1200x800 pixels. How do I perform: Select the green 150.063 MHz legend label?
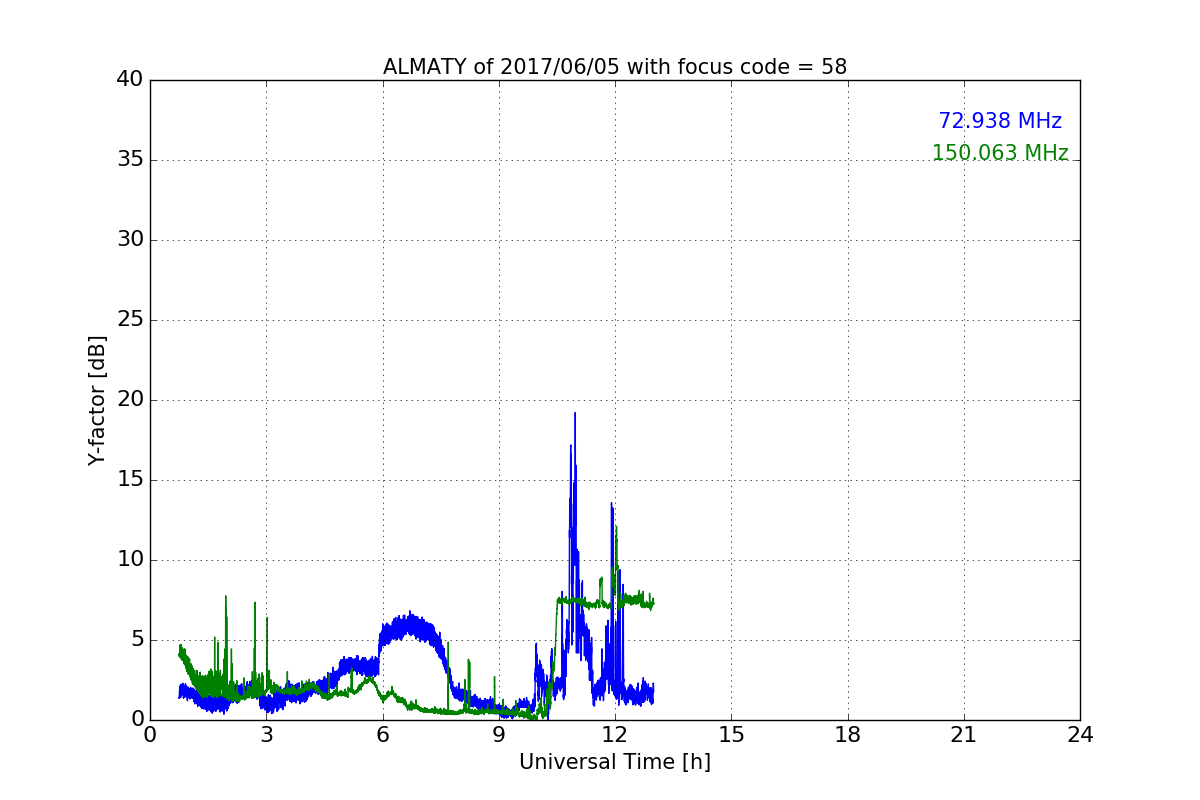coord(1000,153)
